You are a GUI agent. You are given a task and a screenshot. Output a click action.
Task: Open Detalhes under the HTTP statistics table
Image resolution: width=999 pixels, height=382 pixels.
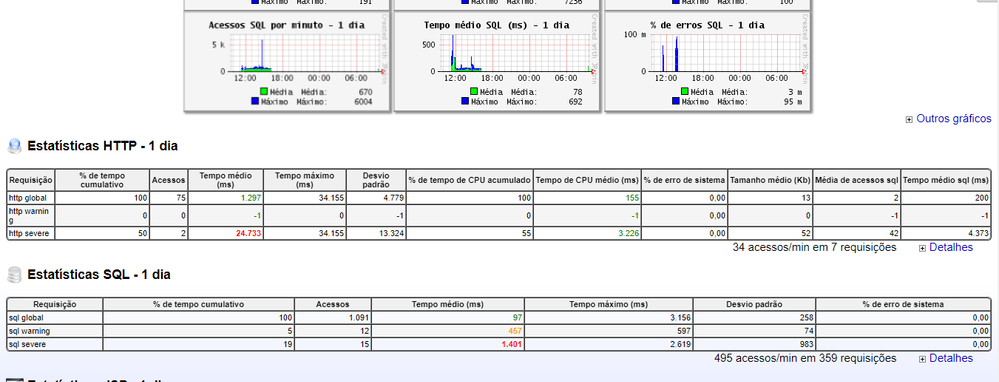pos(951,247)
